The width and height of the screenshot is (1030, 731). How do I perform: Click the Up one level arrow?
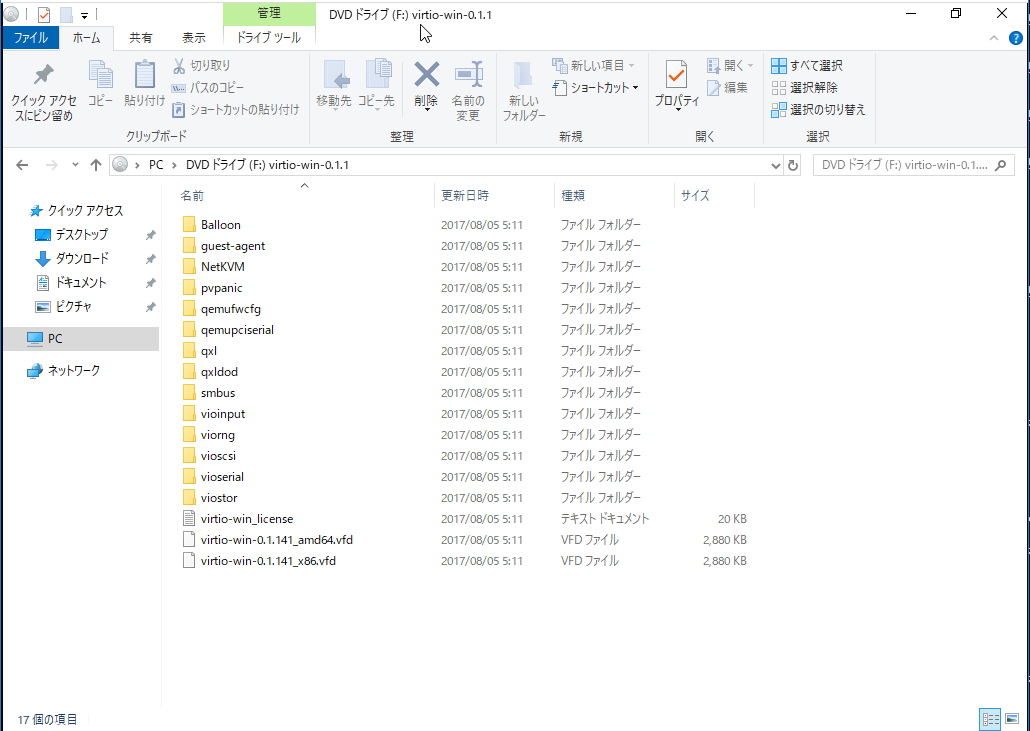click(x=96, y=165)
